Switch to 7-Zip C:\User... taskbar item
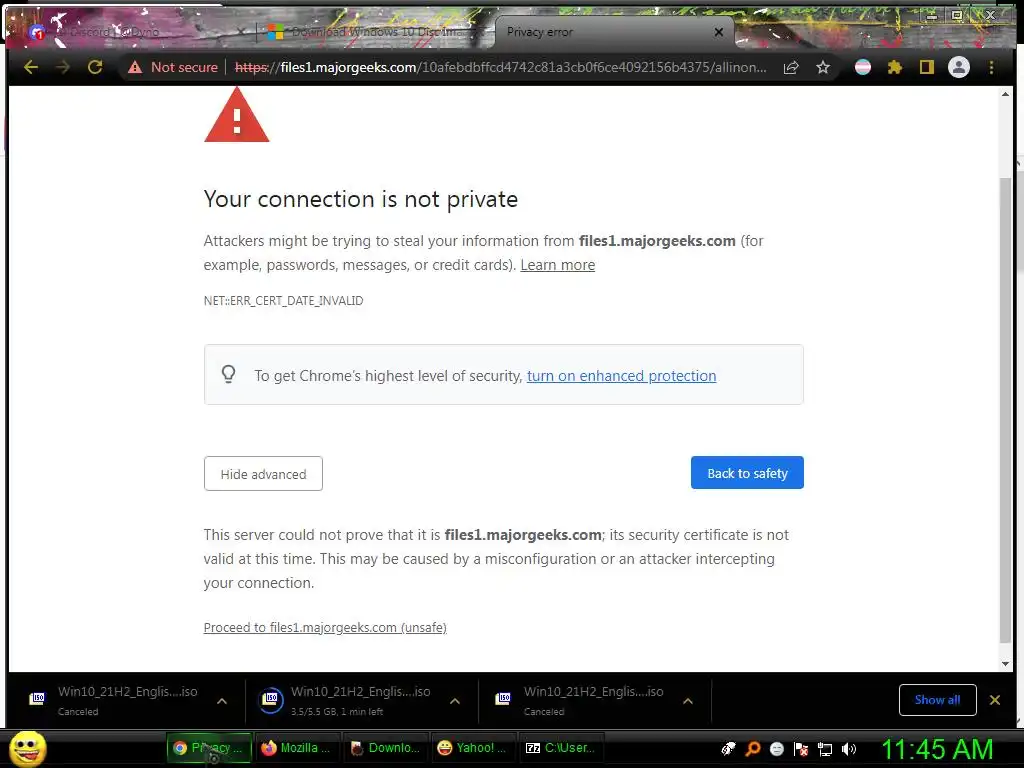 click(x=561, y=748)
